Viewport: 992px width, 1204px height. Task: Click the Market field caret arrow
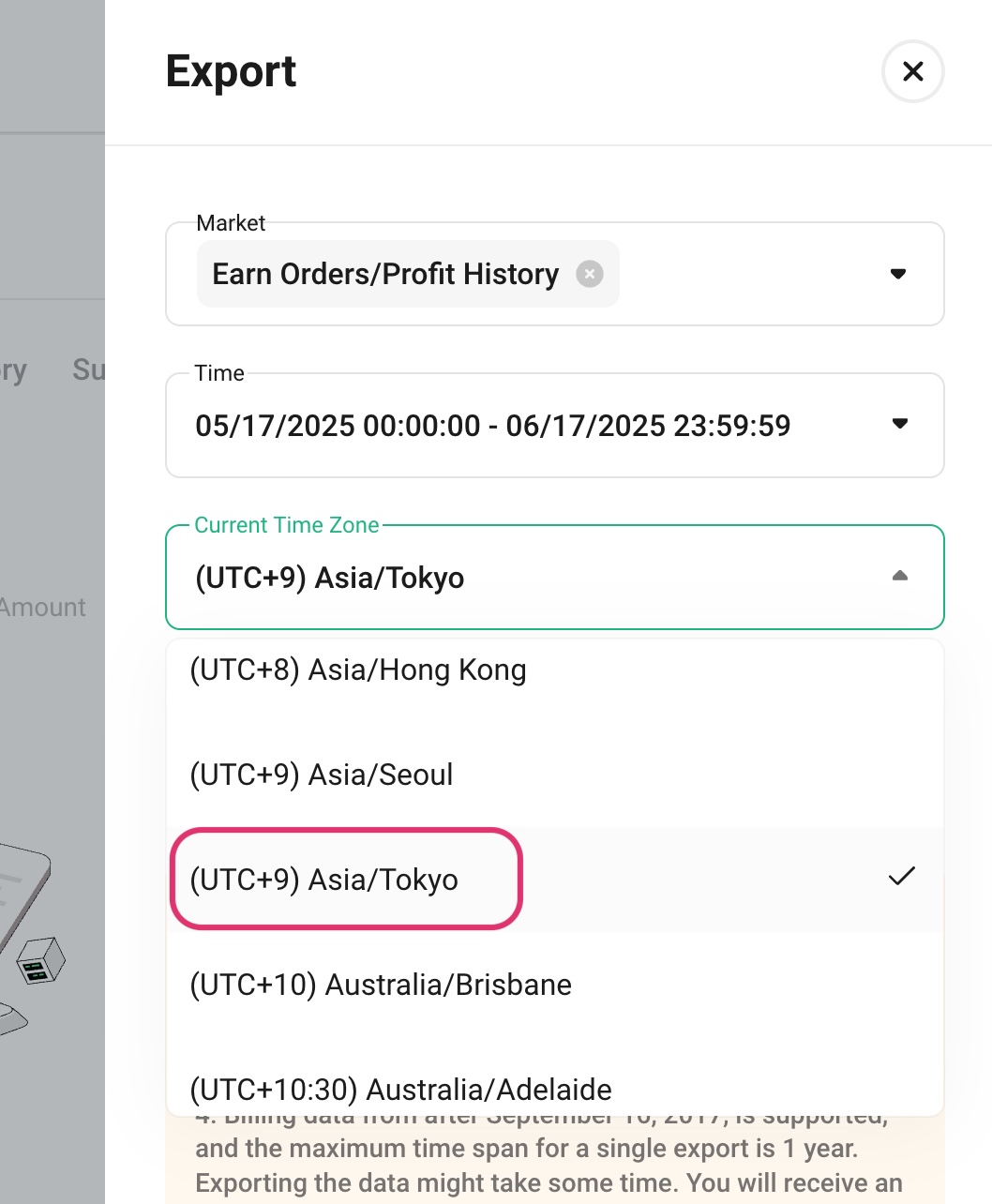(898, 274)
